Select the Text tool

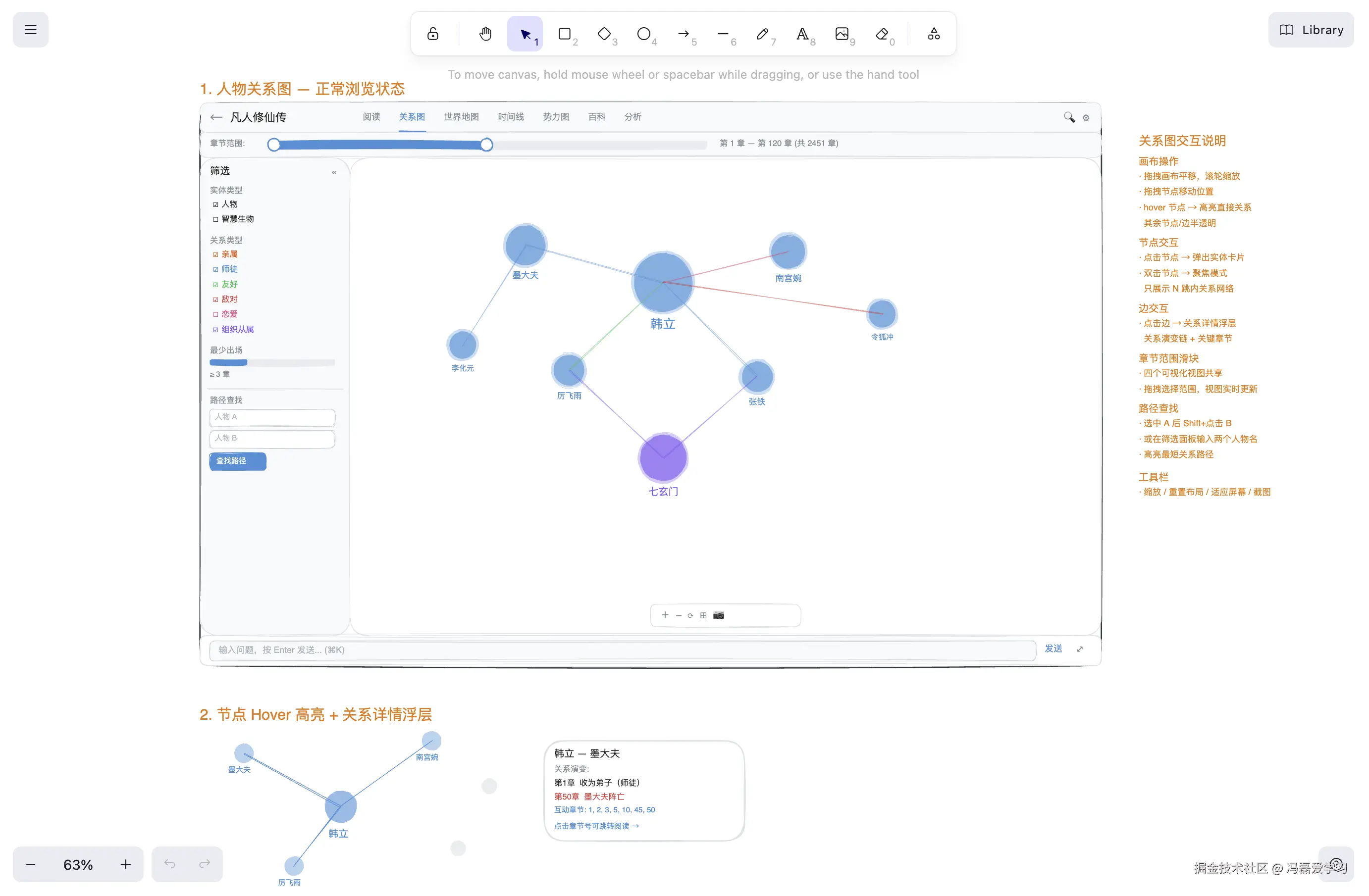coord(802,34)
